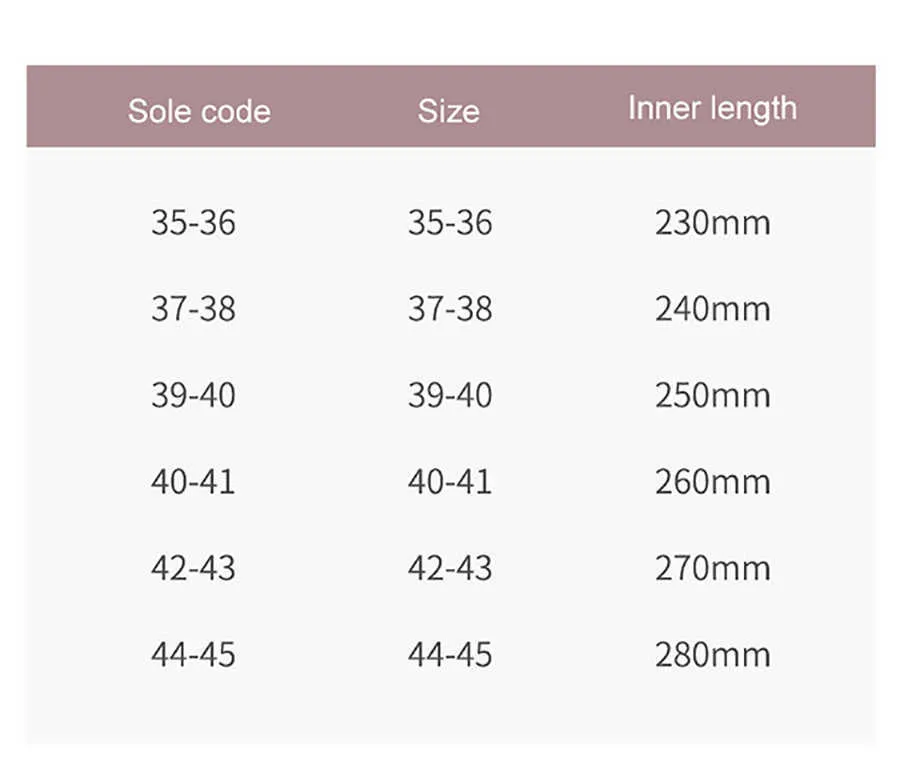
Task: Click size value 35-36
Action: tap(450, 223)
